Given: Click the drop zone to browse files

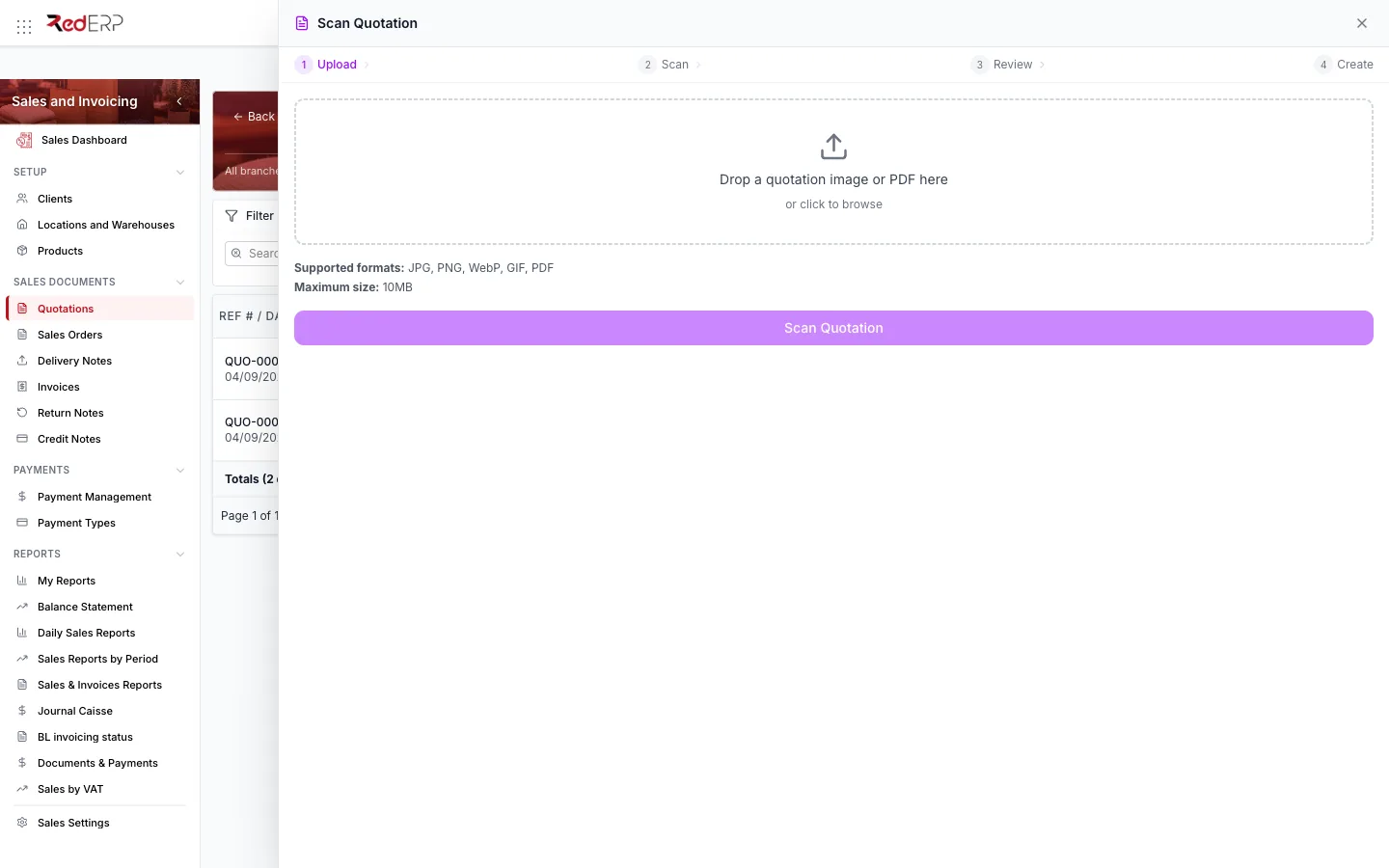Looking at the screenshot, I should click(833, 172).
